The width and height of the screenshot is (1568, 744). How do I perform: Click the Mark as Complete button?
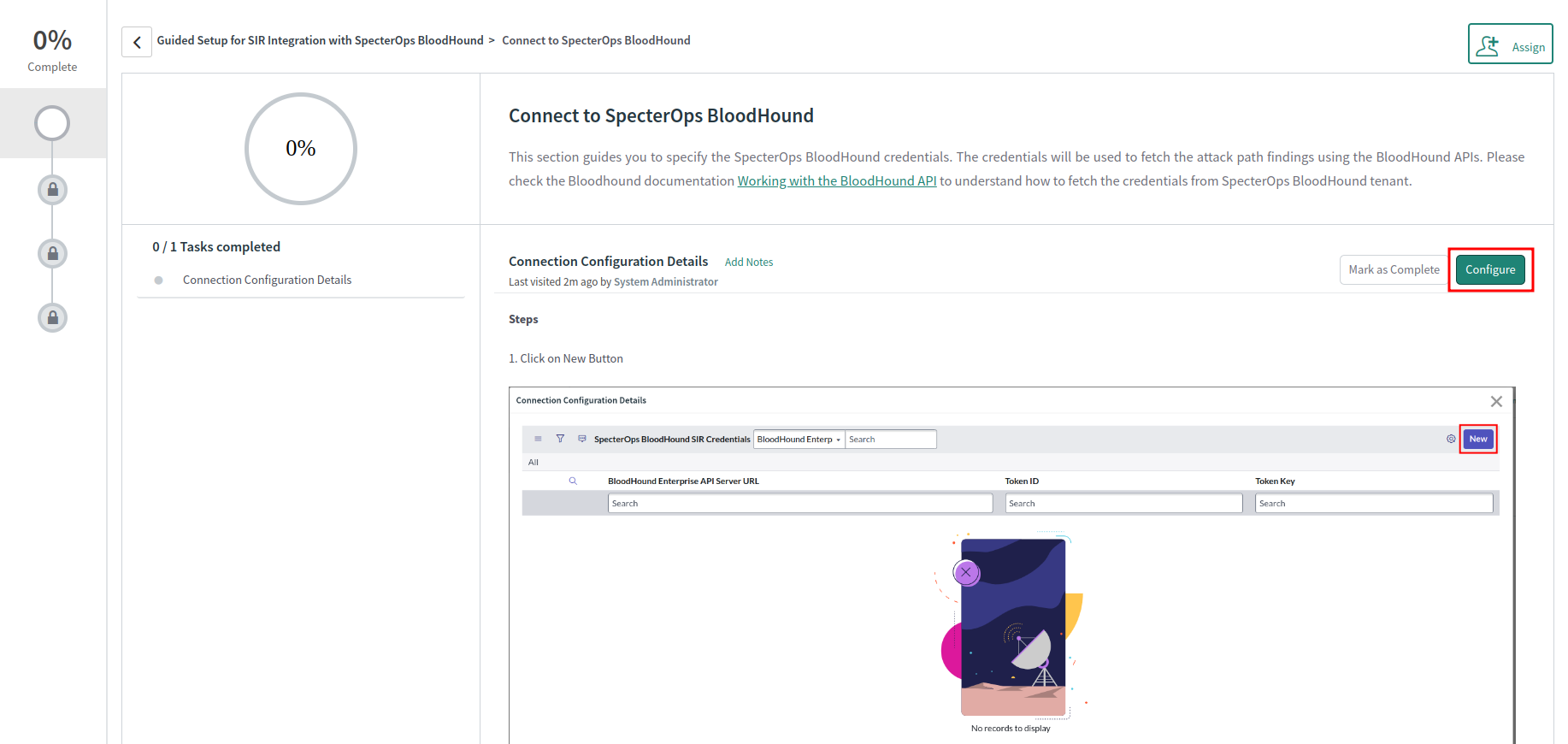[x=1394, y=269]
